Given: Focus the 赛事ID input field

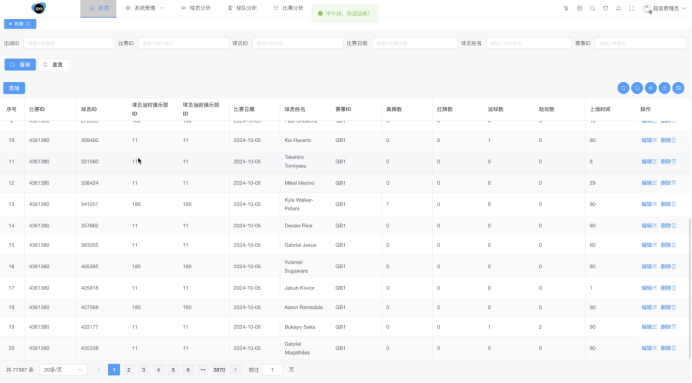Looking at the screenshot, I should 641,43.
